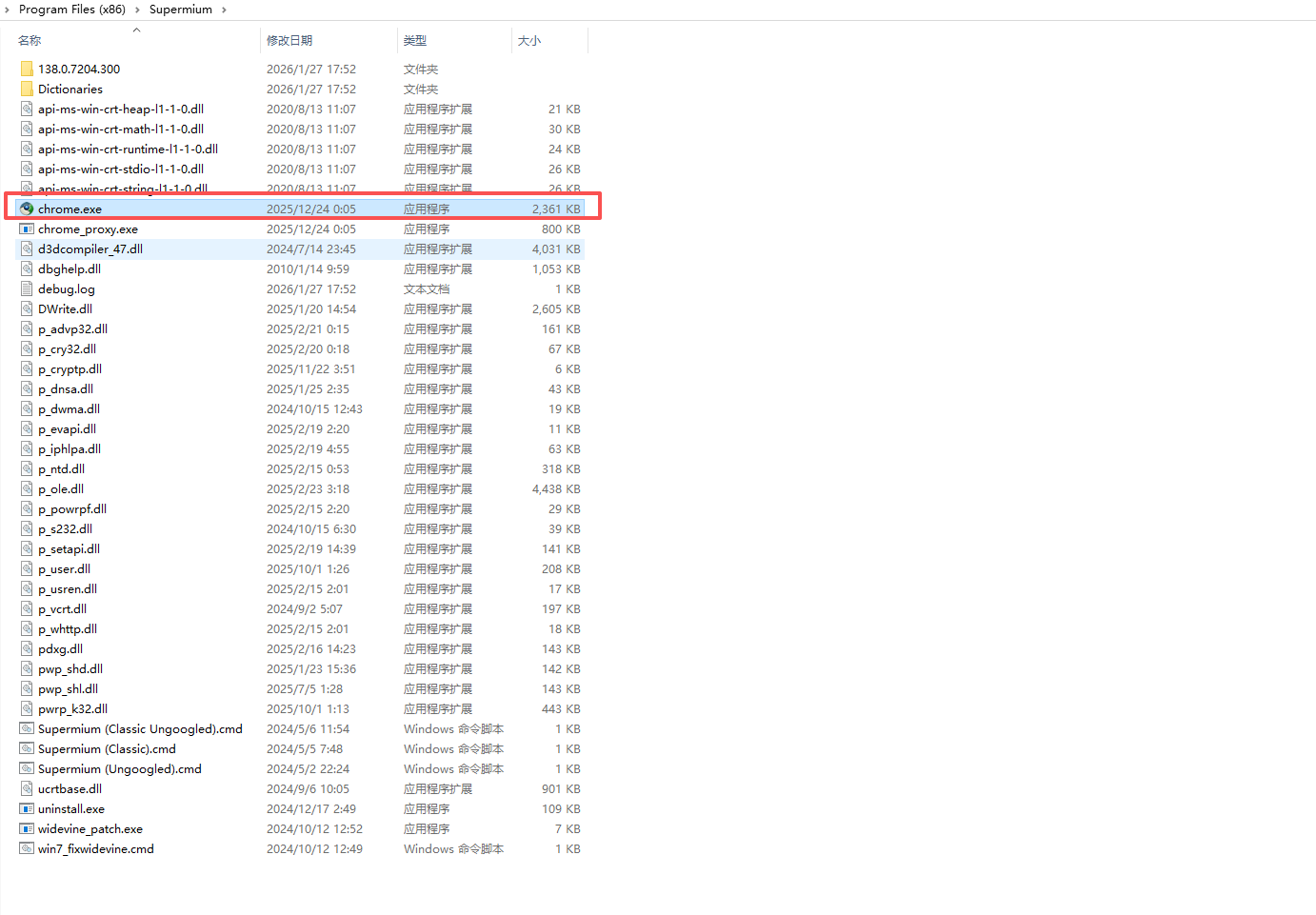Click the 901 KB size of ucrtbase.dll
The width and height of the screenshot is (1316, 915).
562,788
